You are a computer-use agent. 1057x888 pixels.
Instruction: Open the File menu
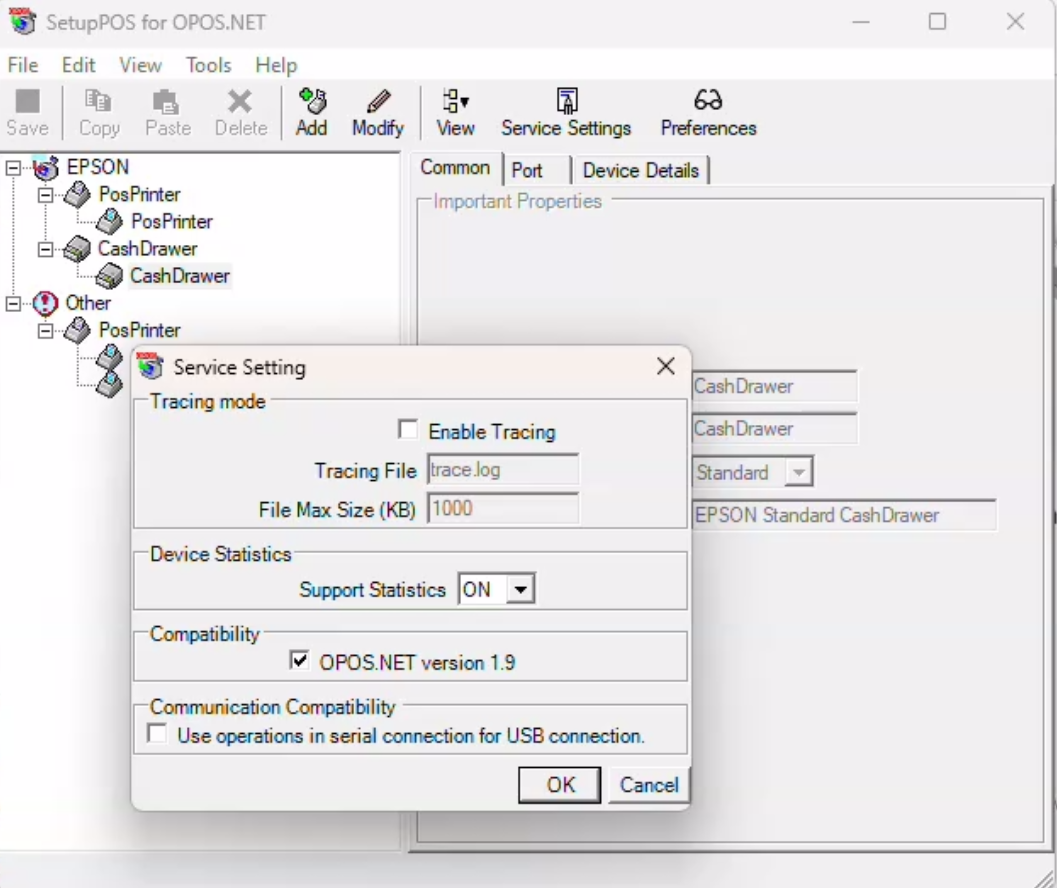(x=23, y=65)
